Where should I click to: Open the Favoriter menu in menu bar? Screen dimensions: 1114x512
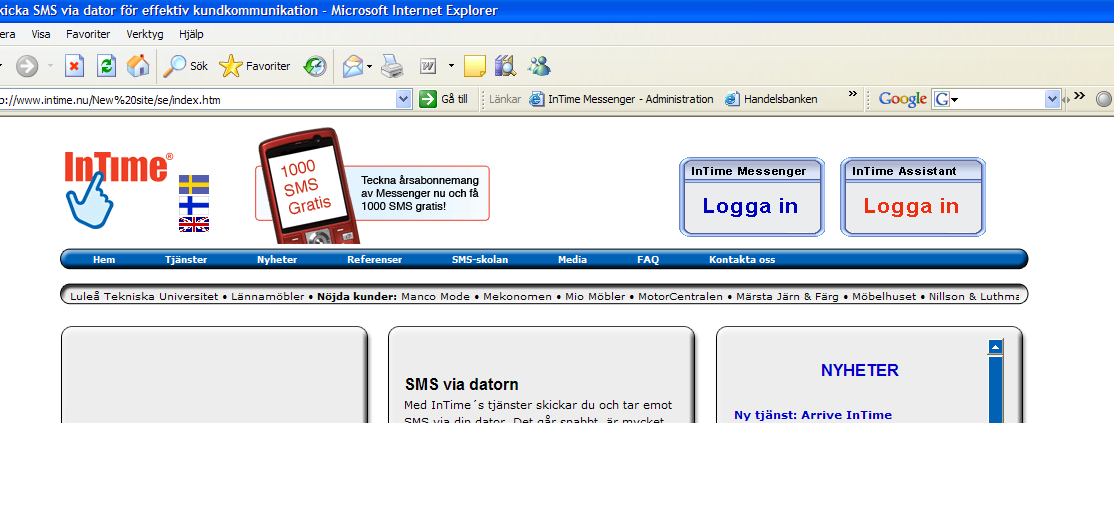(88, 34)
